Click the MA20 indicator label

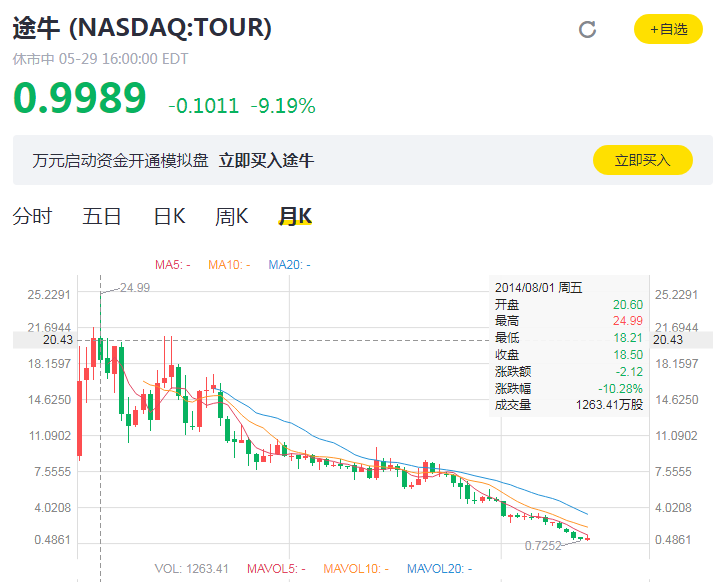tap(289, 265)
